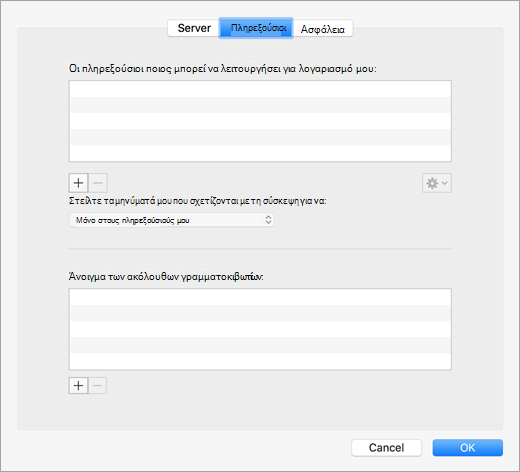
Task: Add a mailbox with the lower plus button
Action: coord(78,386)
